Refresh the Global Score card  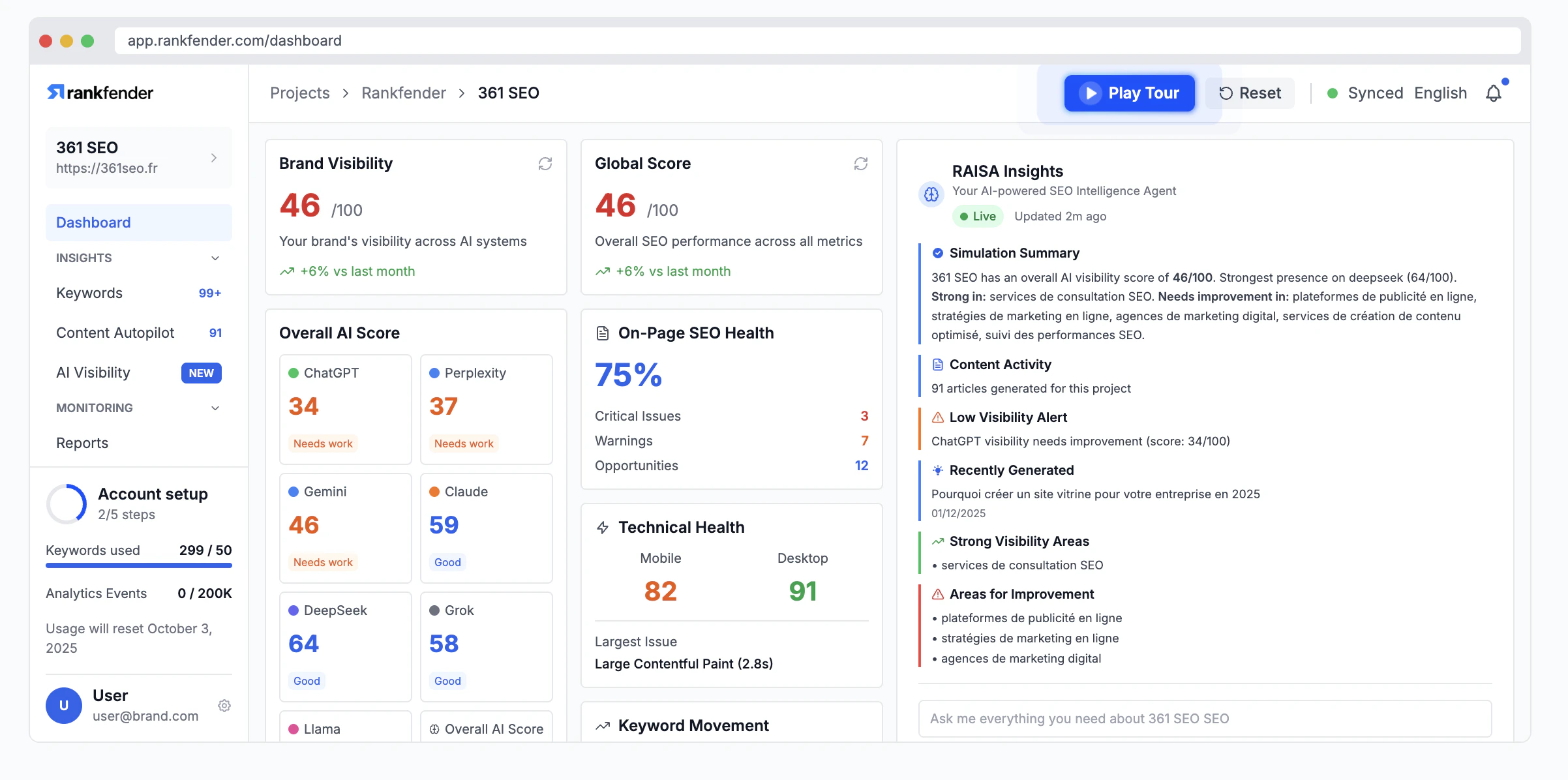click(861, 164)
